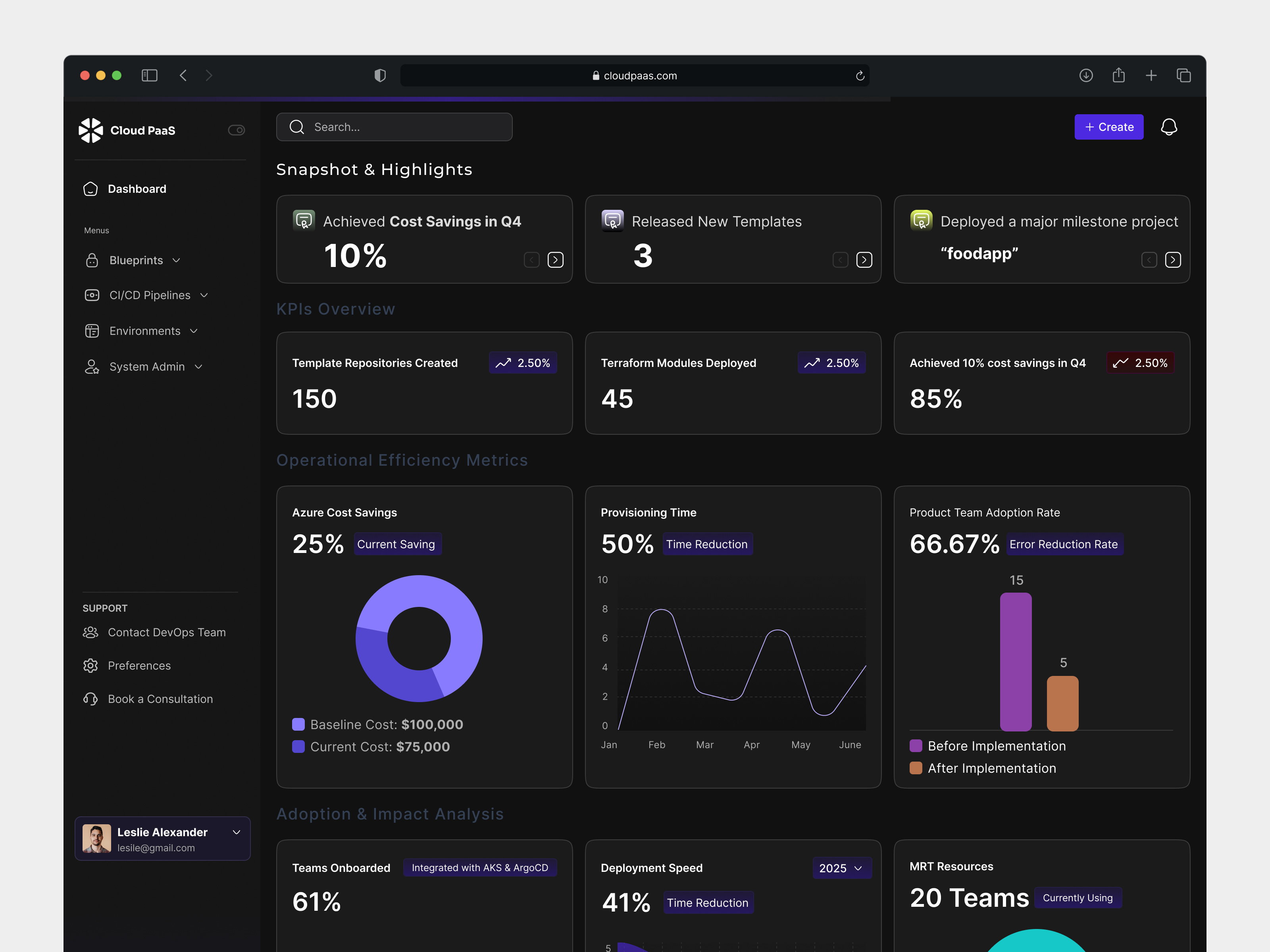This screenshot has height=952, width=1270.
Task: Click the browser sidebar toggle icon
Action: pyautogui.click(x=149, y=75)
